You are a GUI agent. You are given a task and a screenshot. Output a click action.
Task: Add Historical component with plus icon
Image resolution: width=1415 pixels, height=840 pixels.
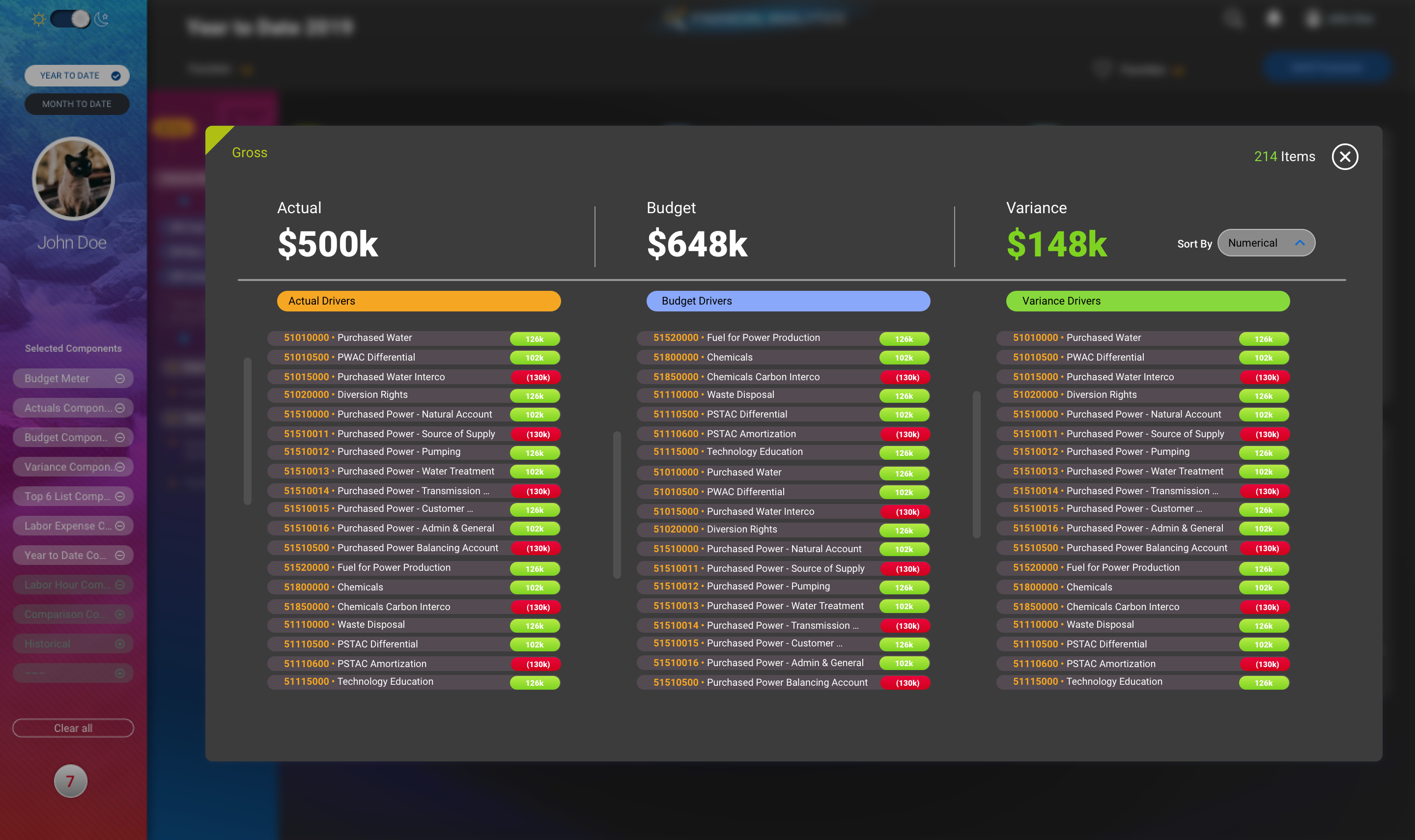pyautogui.click(x=119, y=644)
